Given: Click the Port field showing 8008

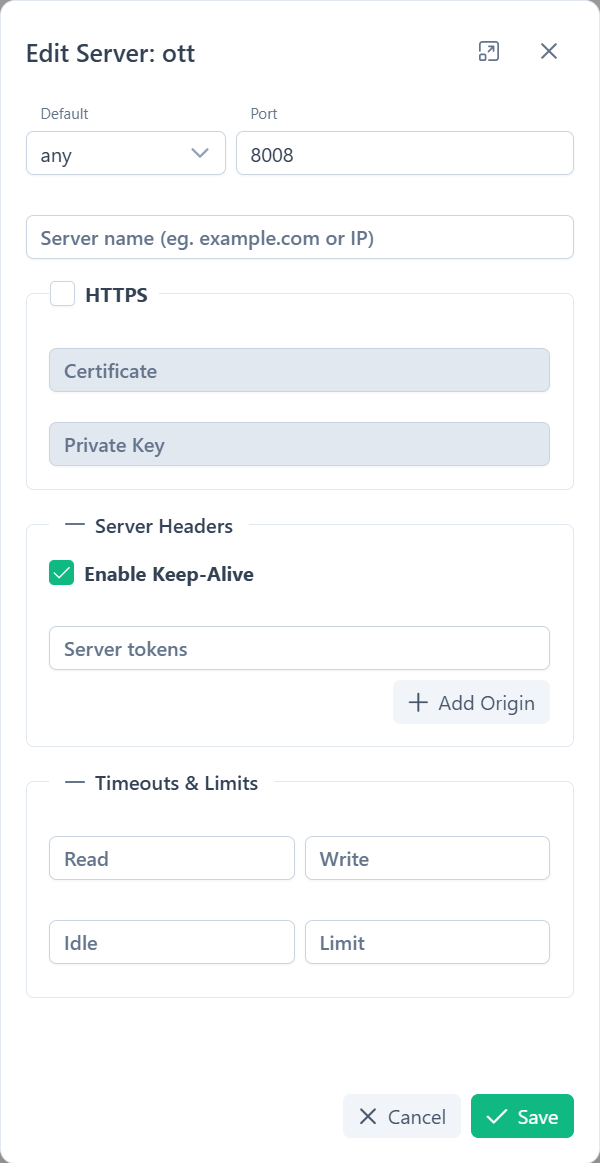Looking at the screenshot, I should (x=404, y=152).
